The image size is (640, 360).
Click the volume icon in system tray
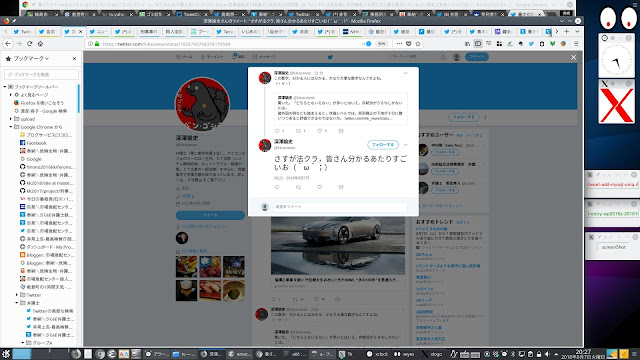[547, 354]
